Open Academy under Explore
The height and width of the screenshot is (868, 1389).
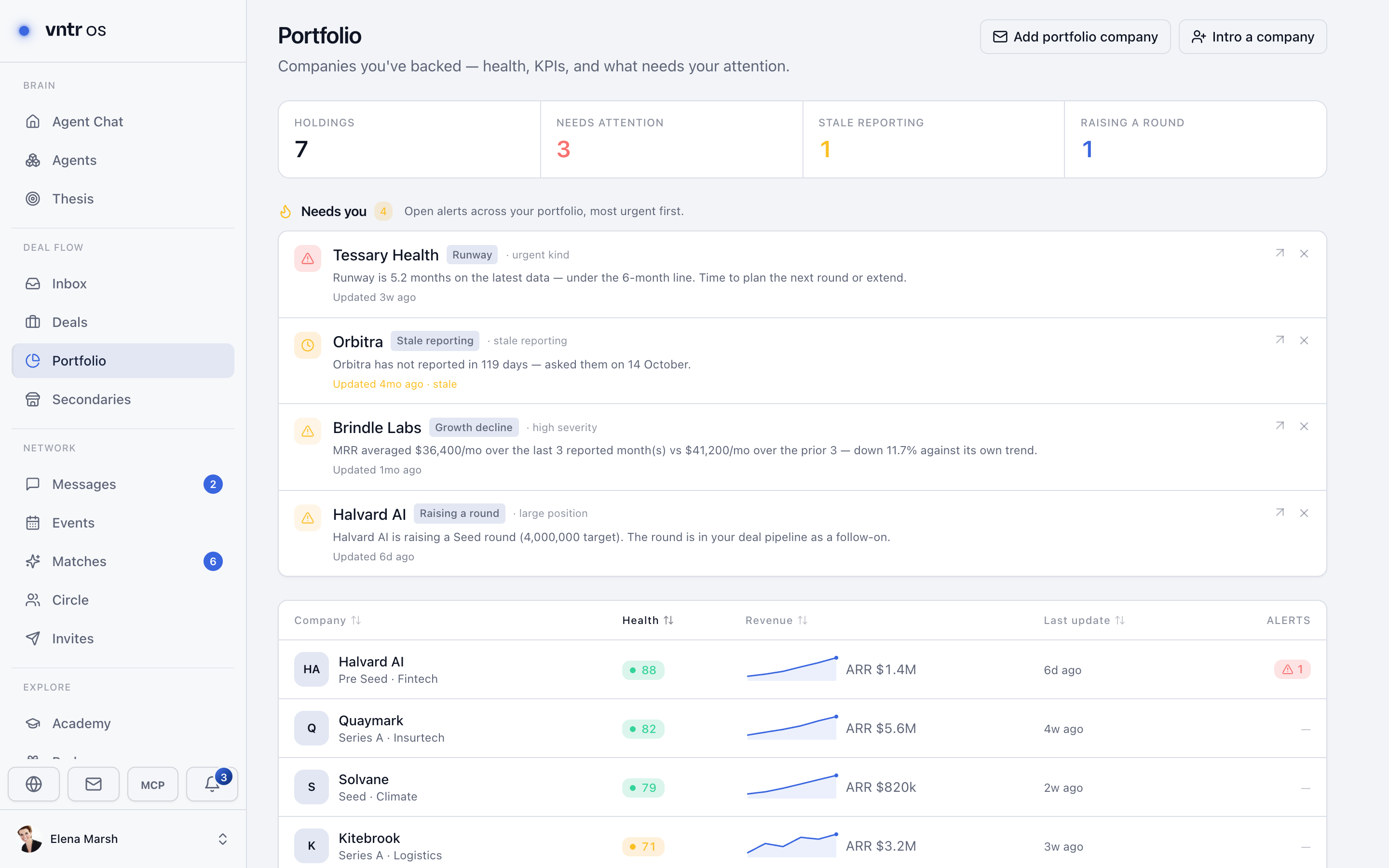pyautogui.click(x=123, y=723)
